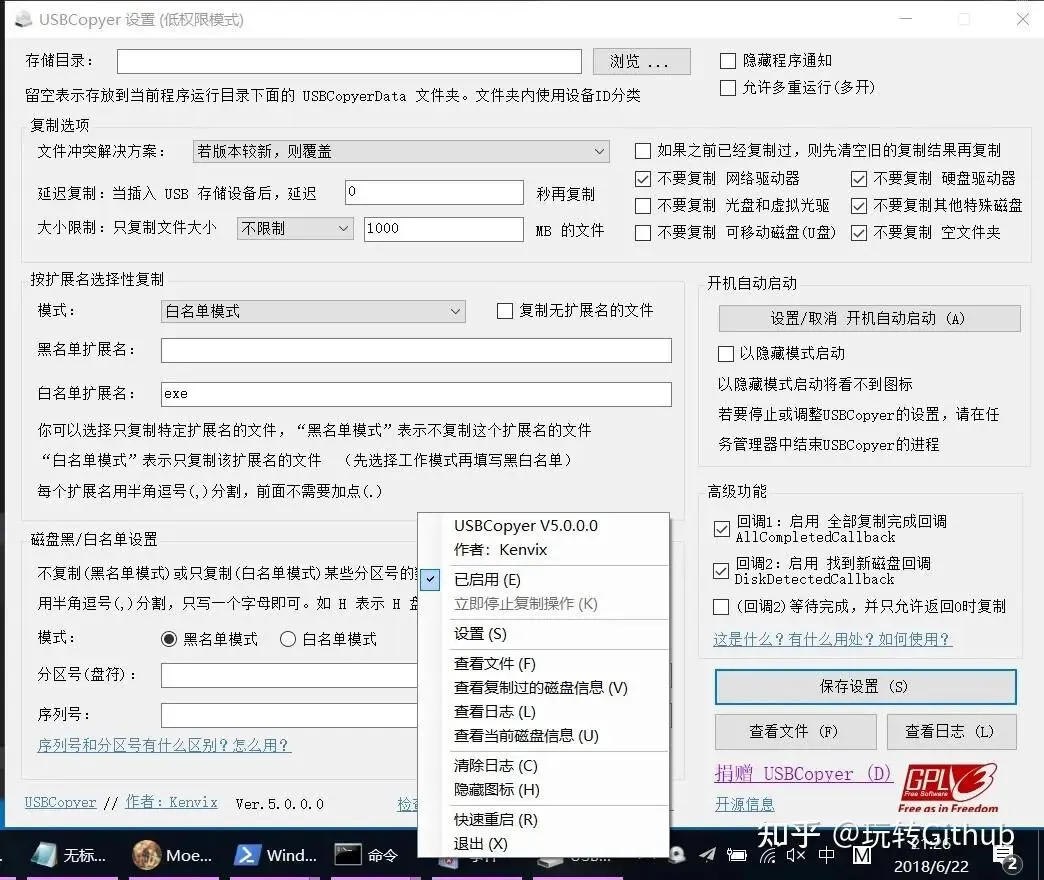Screen dimensions: 1044x880
Task: Click the 延迟 seconds input showing 0
Action: coord(434,192)
